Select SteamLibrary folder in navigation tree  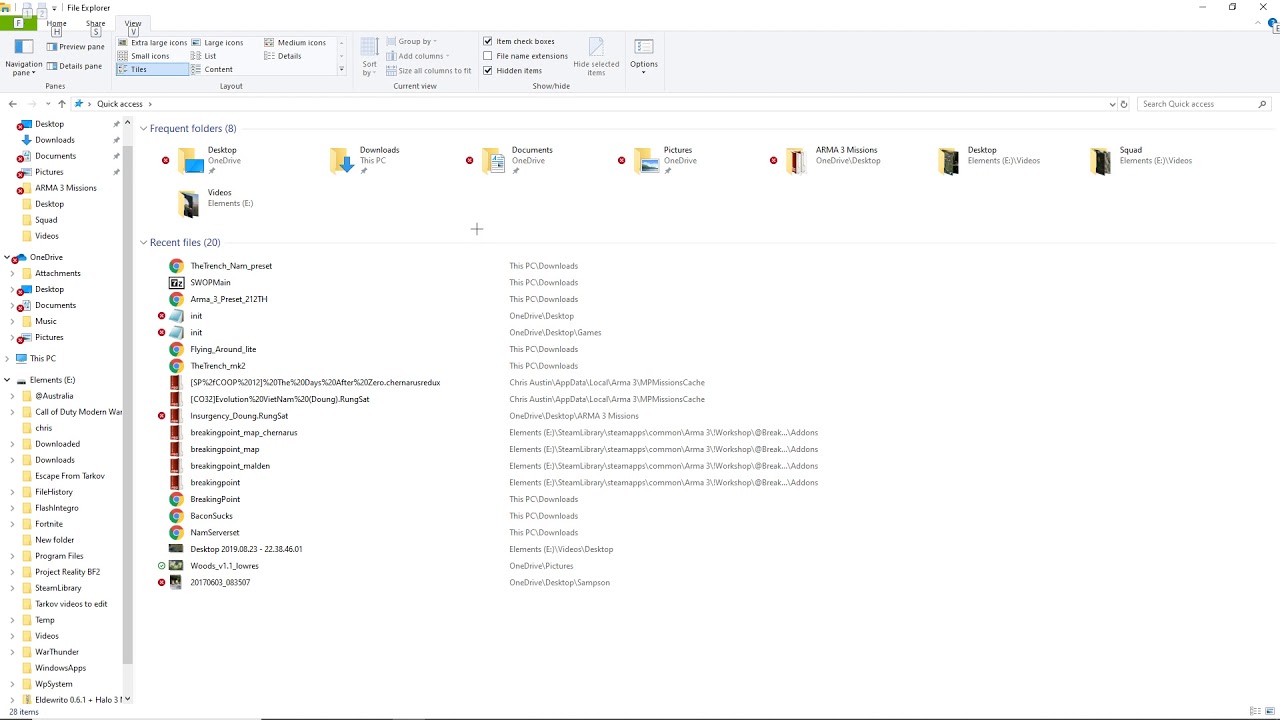click(58, 588)
